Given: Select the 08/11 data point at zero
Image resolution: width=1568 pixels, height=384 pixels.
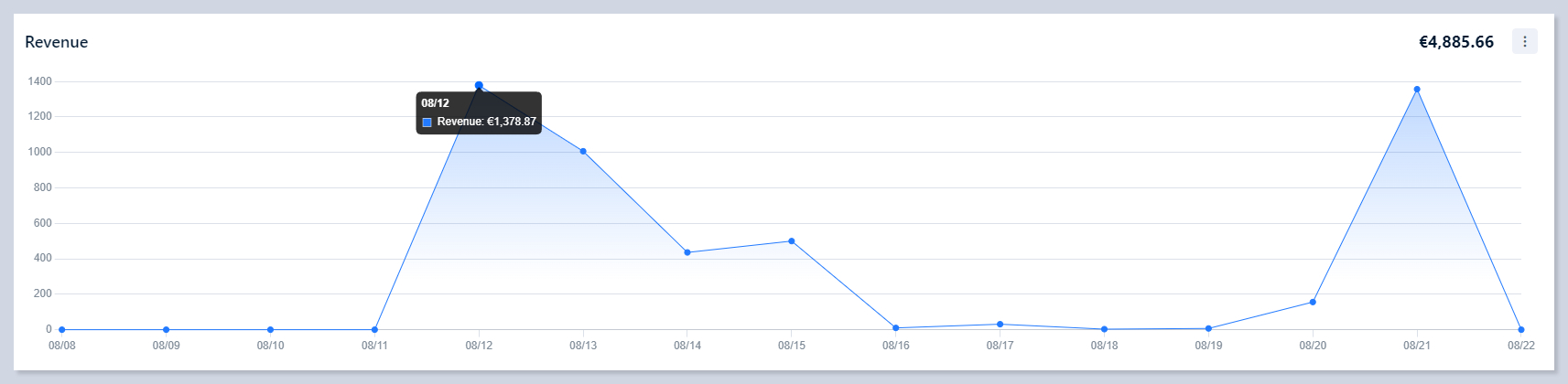Looking at the screenshot, I should (x=374, y=329).
